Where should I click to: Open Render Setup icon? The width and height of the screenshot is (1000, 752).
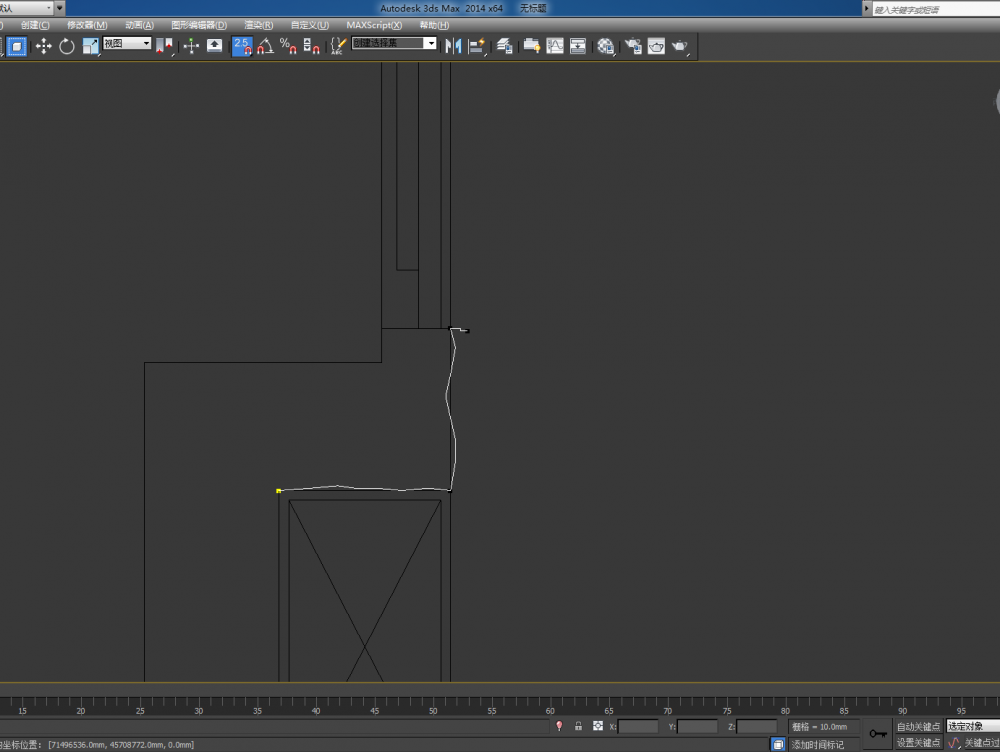(633, 46)
